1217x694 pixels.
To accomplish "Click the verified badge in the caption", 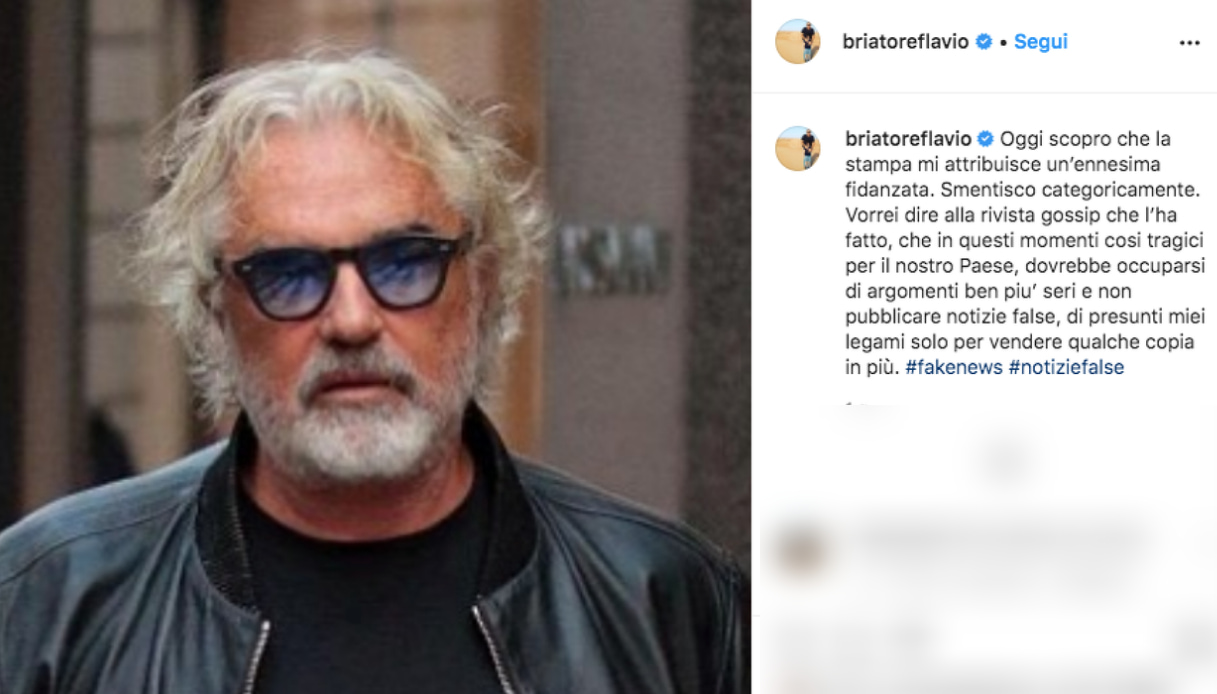I will pyautogui.click(x=984, y=138).
